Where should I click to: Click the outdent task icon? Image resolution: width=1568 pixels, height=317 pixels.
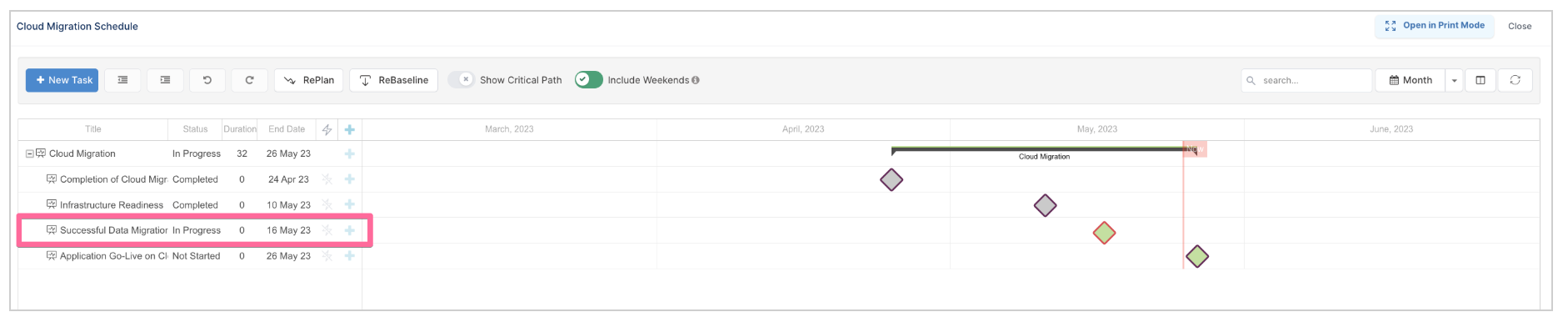122,80
